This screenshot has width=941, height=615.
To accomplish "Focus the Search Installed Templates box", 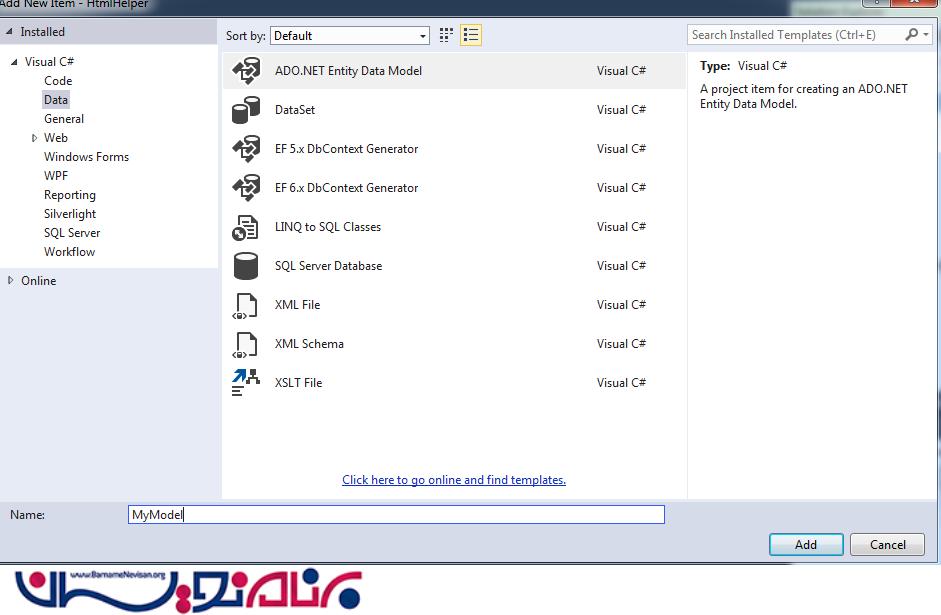I will [795, 35].
